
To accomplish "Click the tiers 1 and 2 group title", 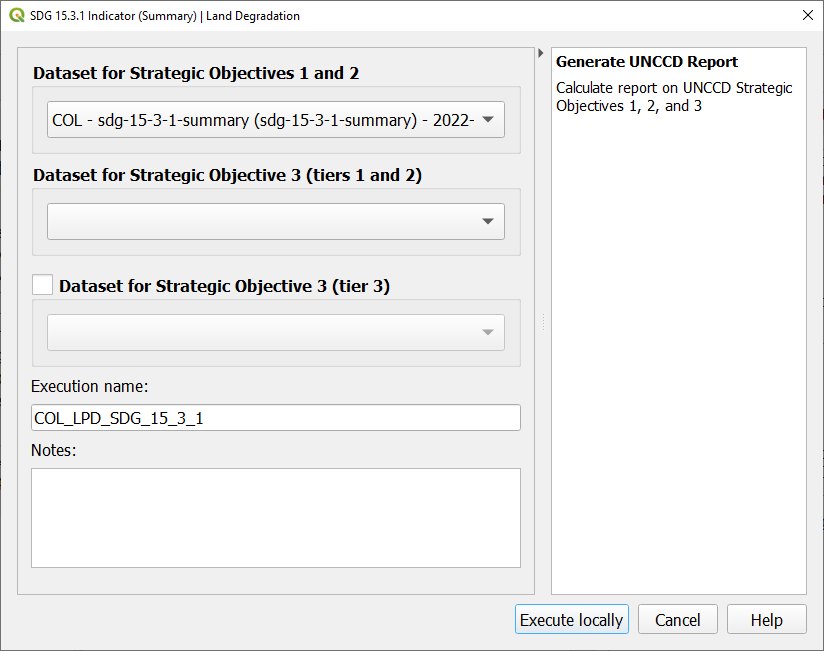I will (227, 175).
